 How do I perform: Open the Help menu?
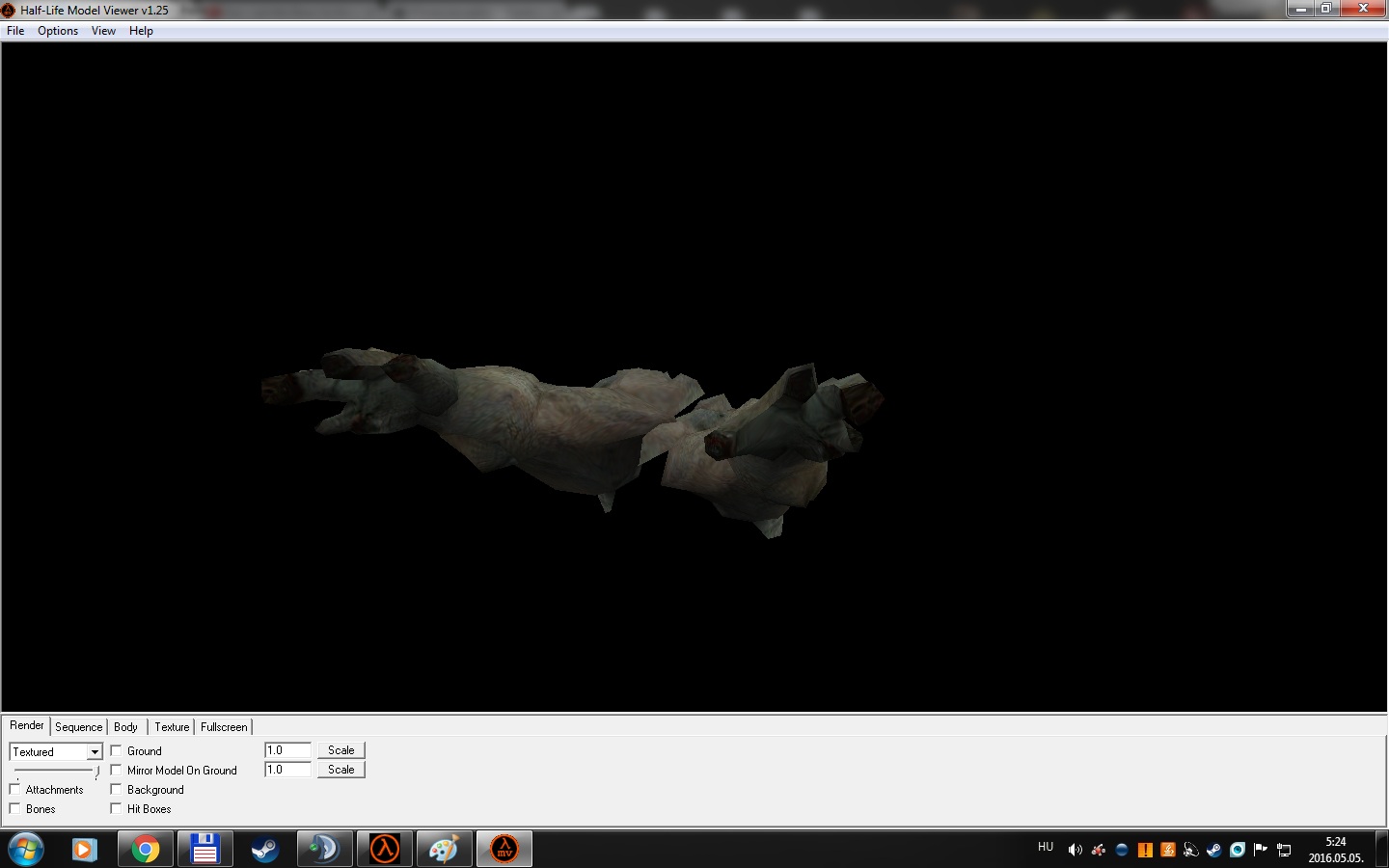pyautogui.click(x=141, y=31)
